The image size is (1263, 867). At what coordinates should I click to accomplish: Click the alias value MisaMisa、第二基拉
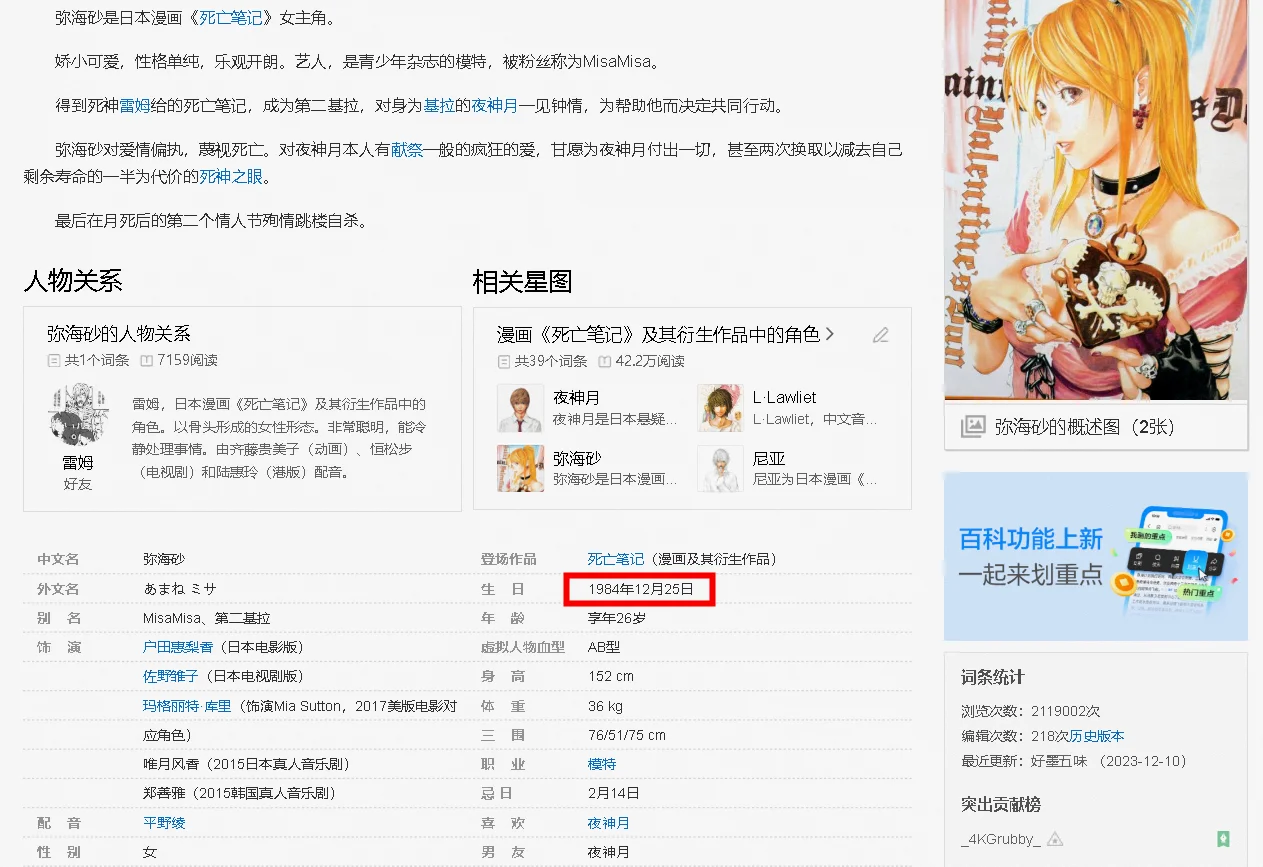207,618
